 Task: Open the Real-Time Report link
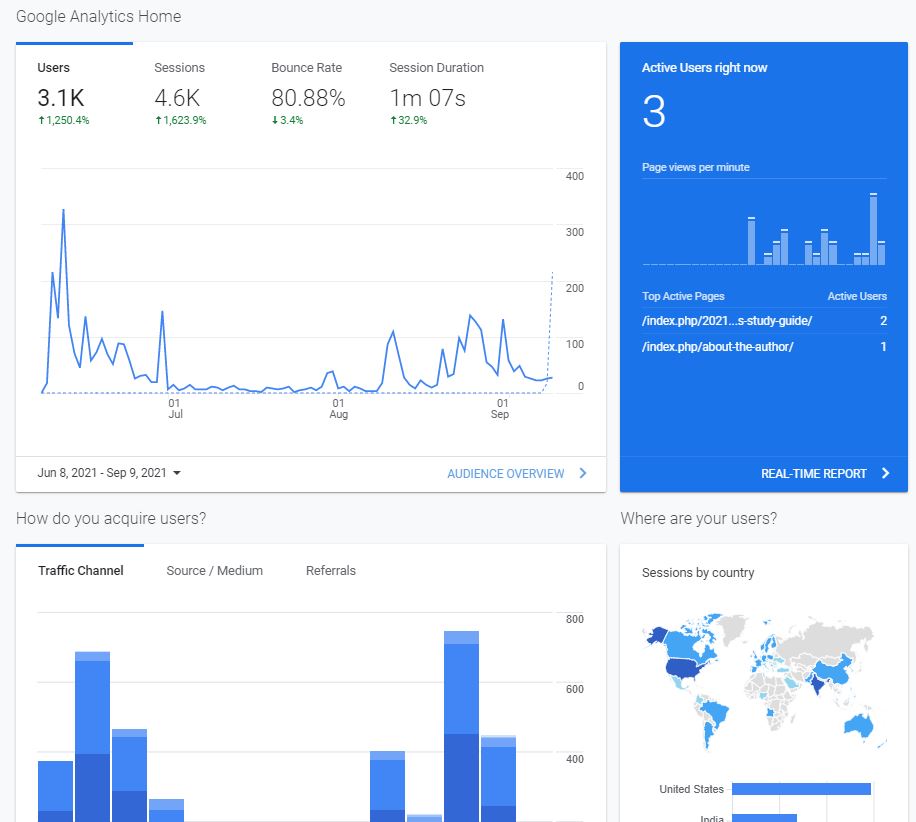[x=813, y=474]
